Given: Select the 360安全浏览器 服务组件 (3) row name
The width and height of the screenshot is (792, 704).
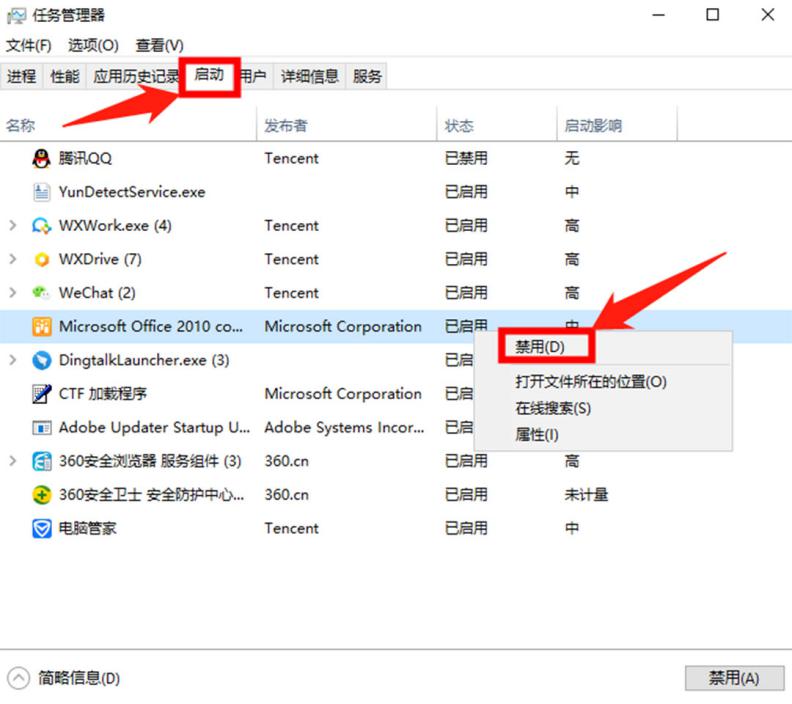Looking at the screenshot, I should click(150, 461).
